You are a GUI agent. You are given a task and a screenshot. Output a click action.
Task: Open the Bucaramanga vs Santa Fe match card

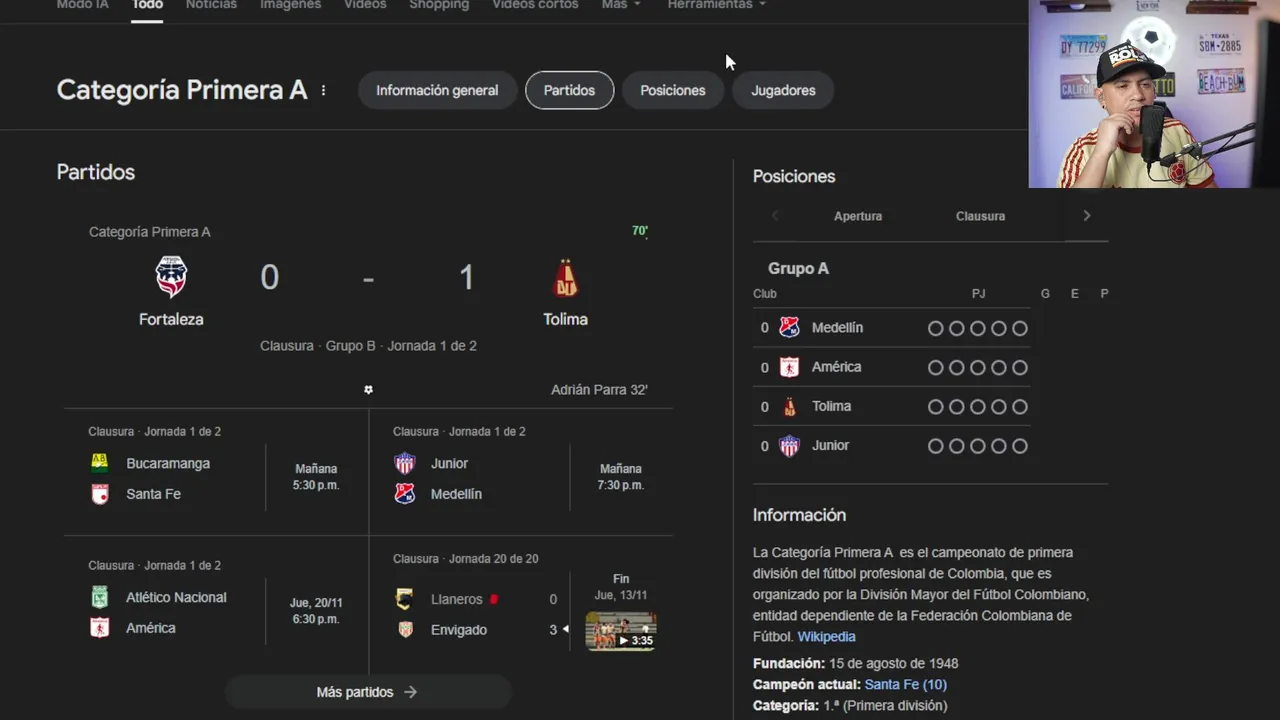216,474
